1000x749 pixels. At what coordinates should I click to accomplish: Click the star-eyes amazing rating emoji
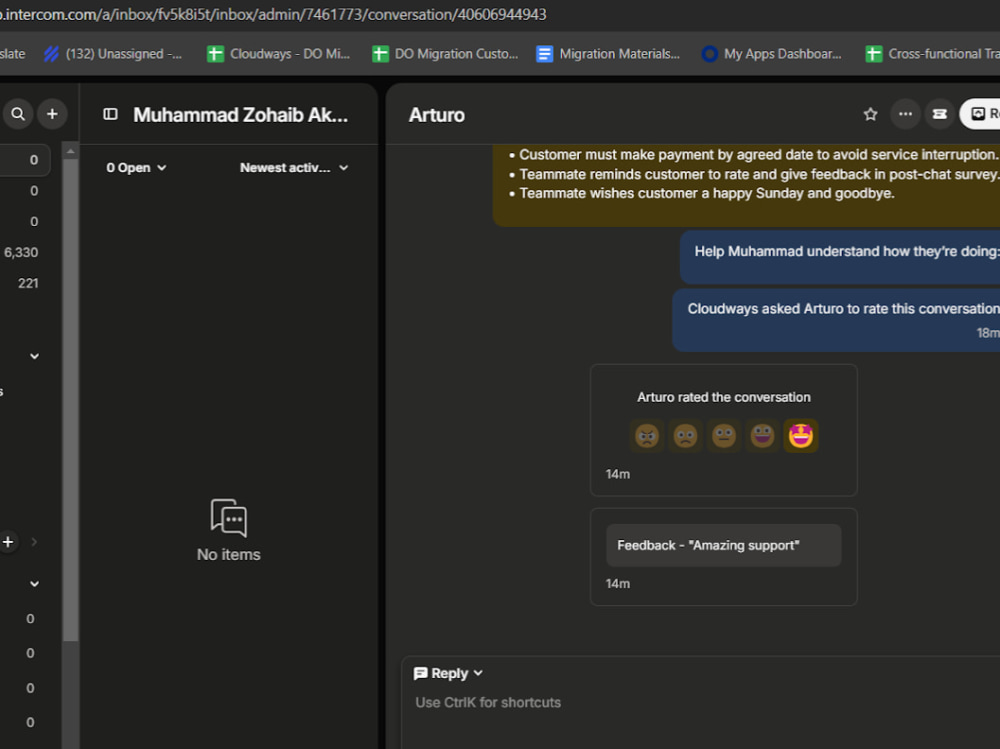[801, 436]
